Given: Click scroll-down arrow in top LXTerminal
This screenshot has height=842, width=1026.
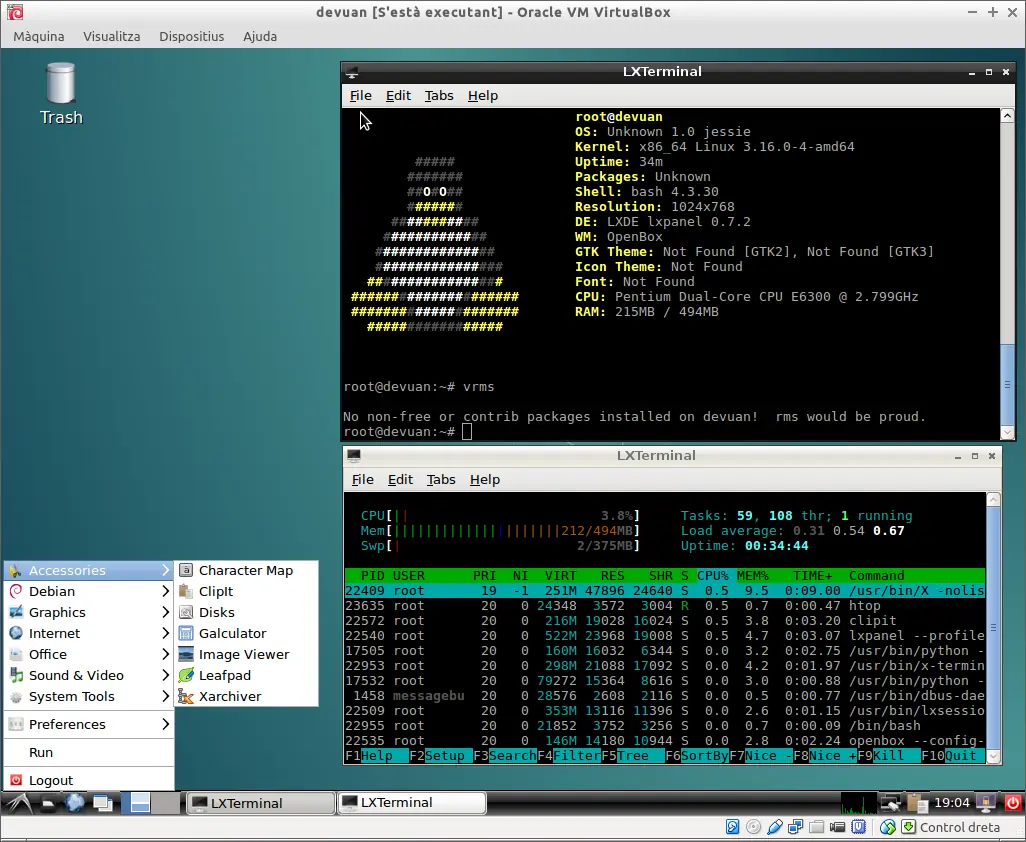Looking at the screenshot, I should [x=1007, y=432].
